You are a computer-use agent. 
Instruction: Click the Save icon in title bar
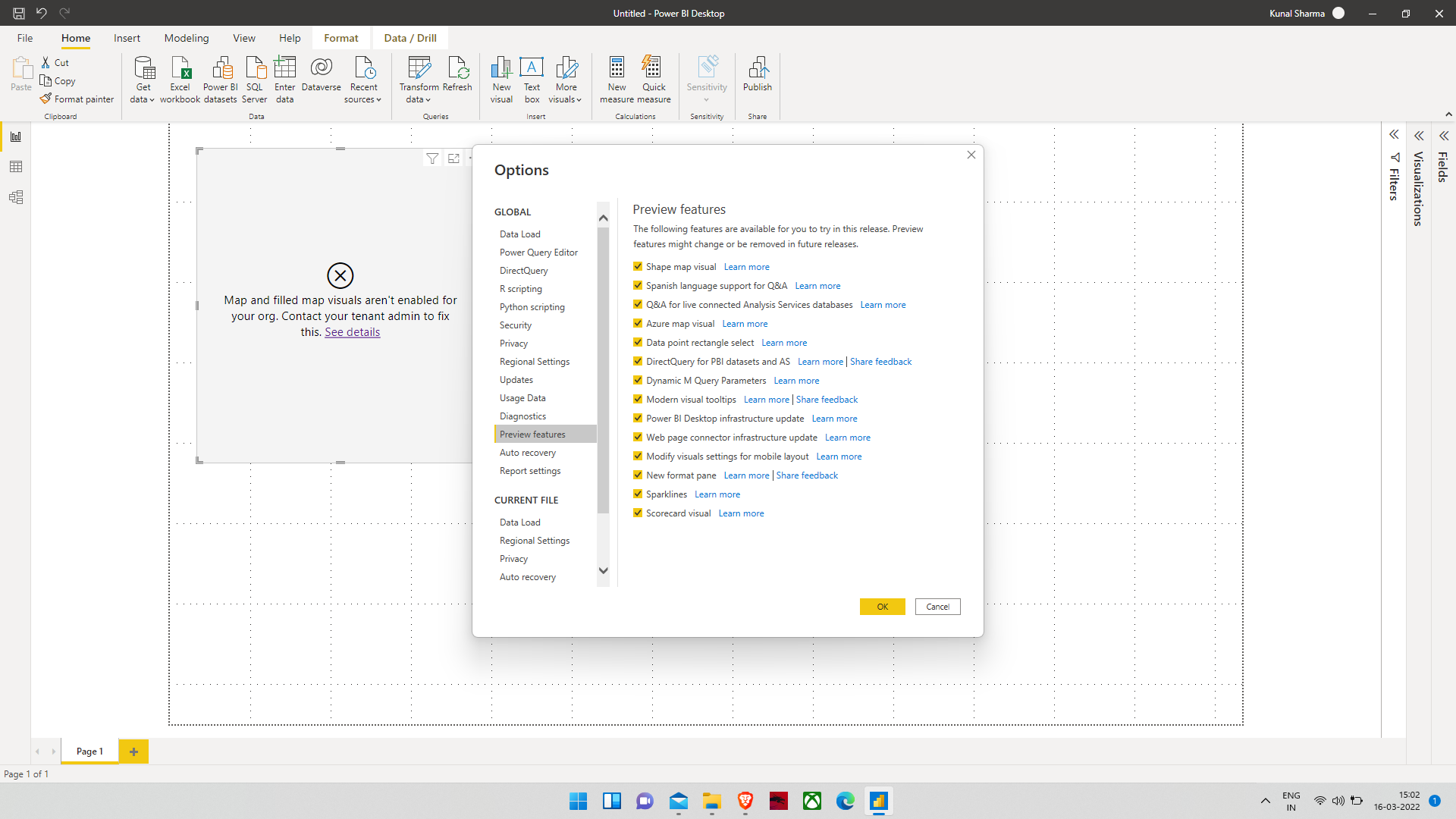(x=19, y=13)
